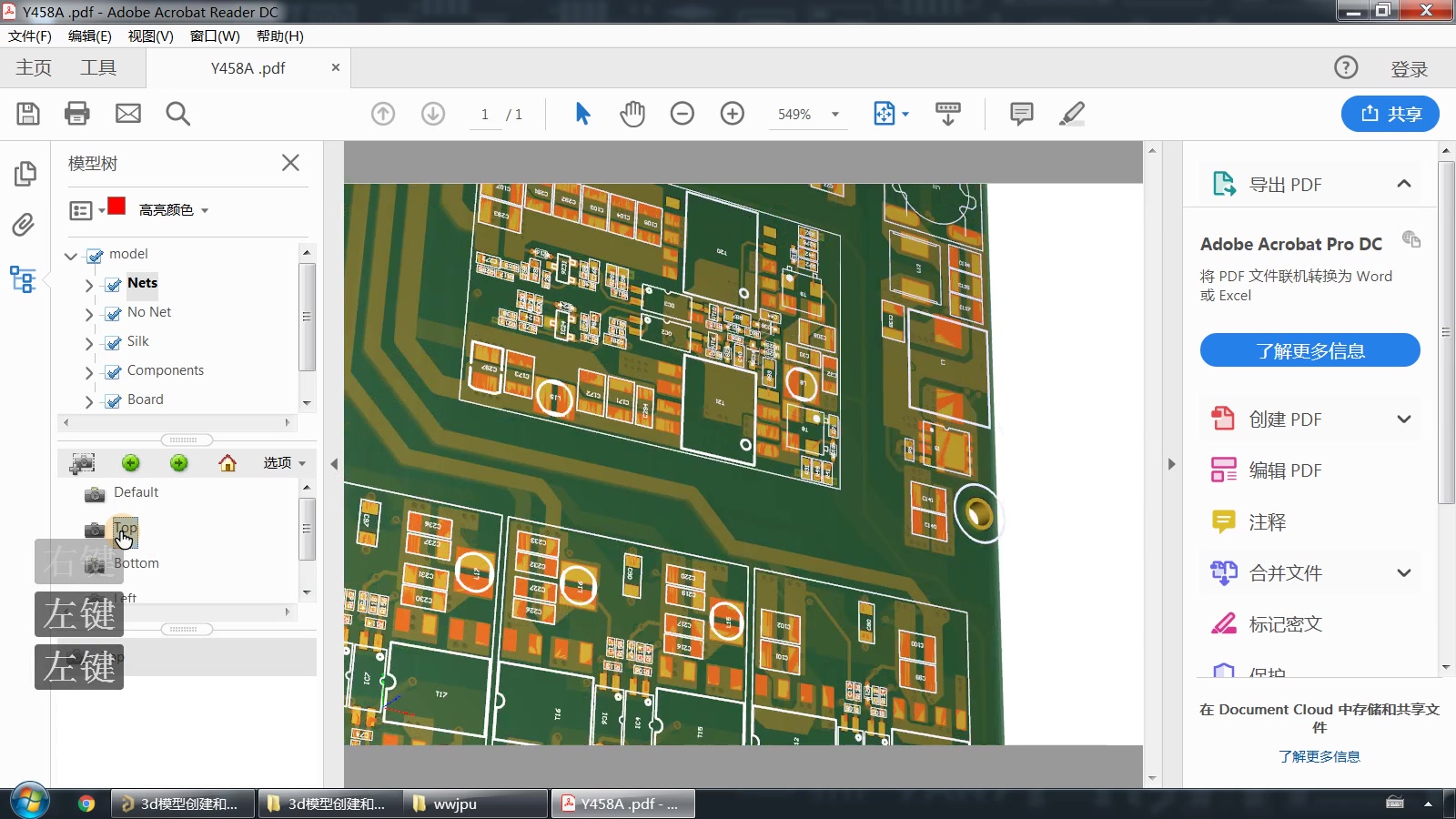Select the Default saved view
Image resolution: width=1456 pixels, height=819 pixels.
coord(136,492)
